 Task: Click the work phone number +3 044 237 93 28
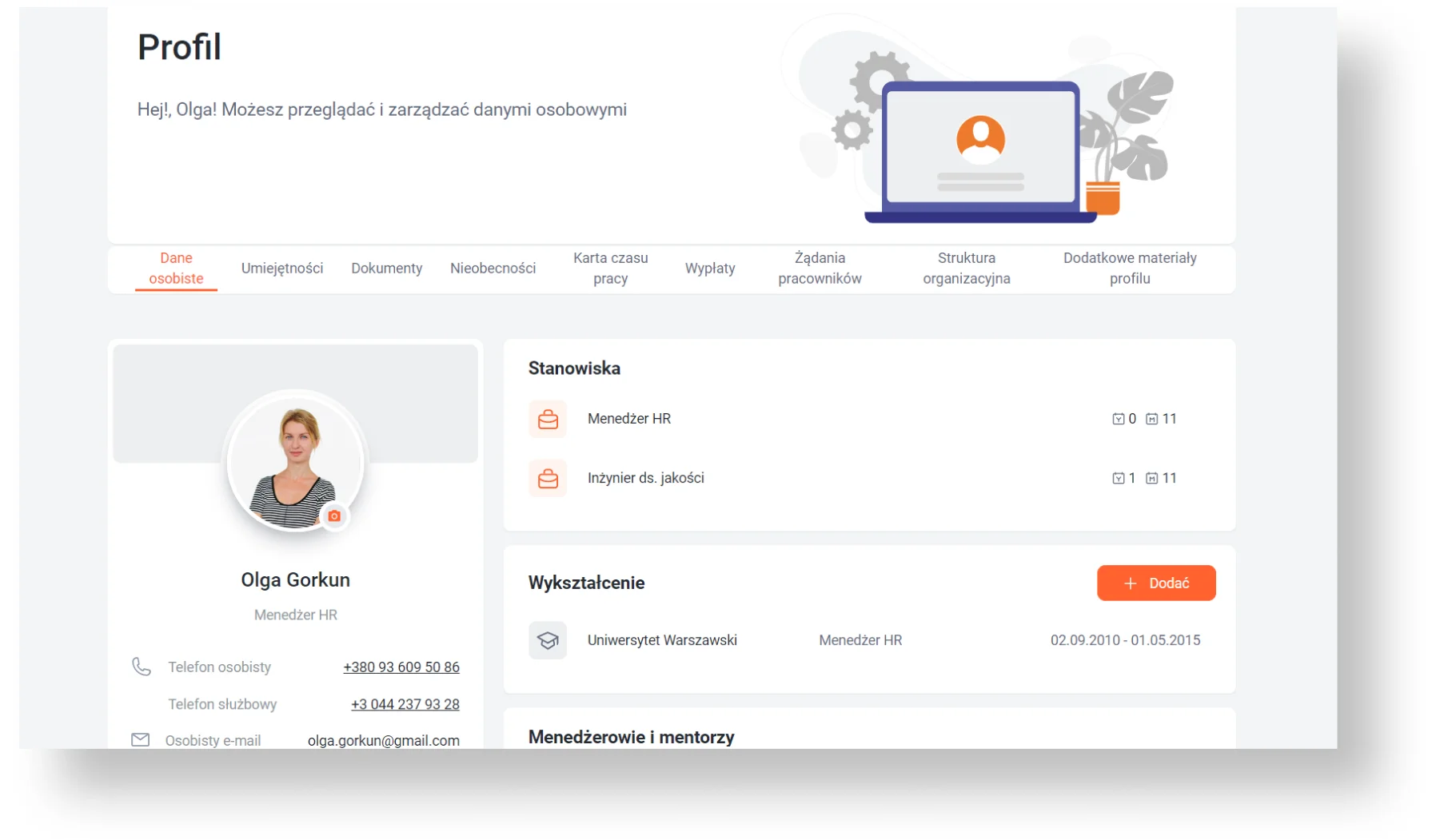405,704
